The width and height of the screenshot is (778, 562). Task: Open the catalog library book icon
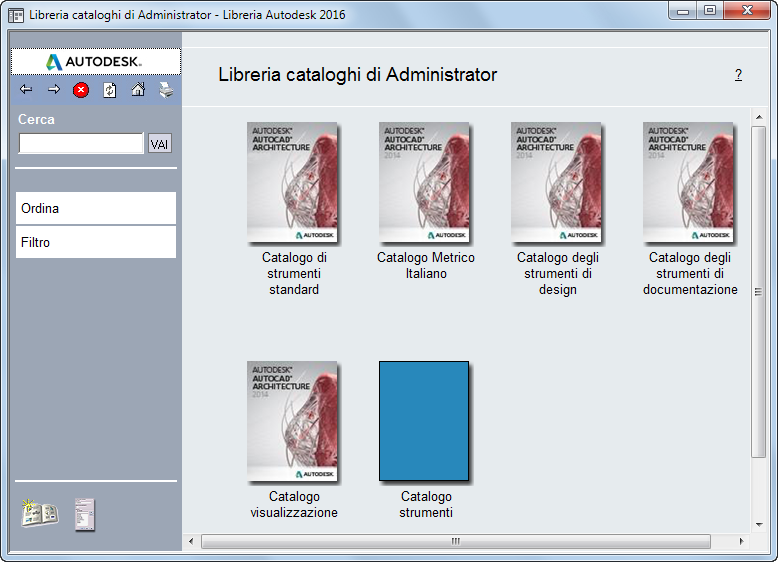(x=40, y=513)
